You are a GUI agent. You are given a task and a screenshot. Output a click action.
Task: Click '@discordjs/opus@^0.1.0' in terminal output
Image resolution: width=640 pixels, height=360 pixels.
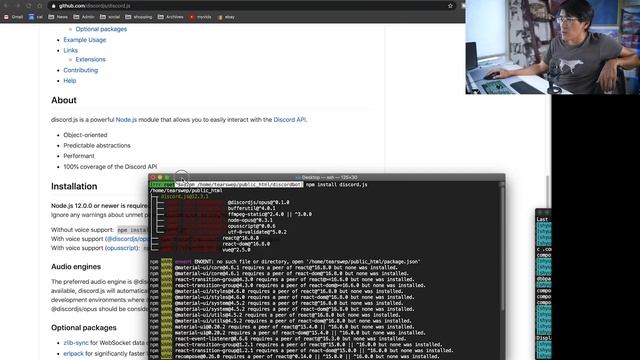point(258,202)
